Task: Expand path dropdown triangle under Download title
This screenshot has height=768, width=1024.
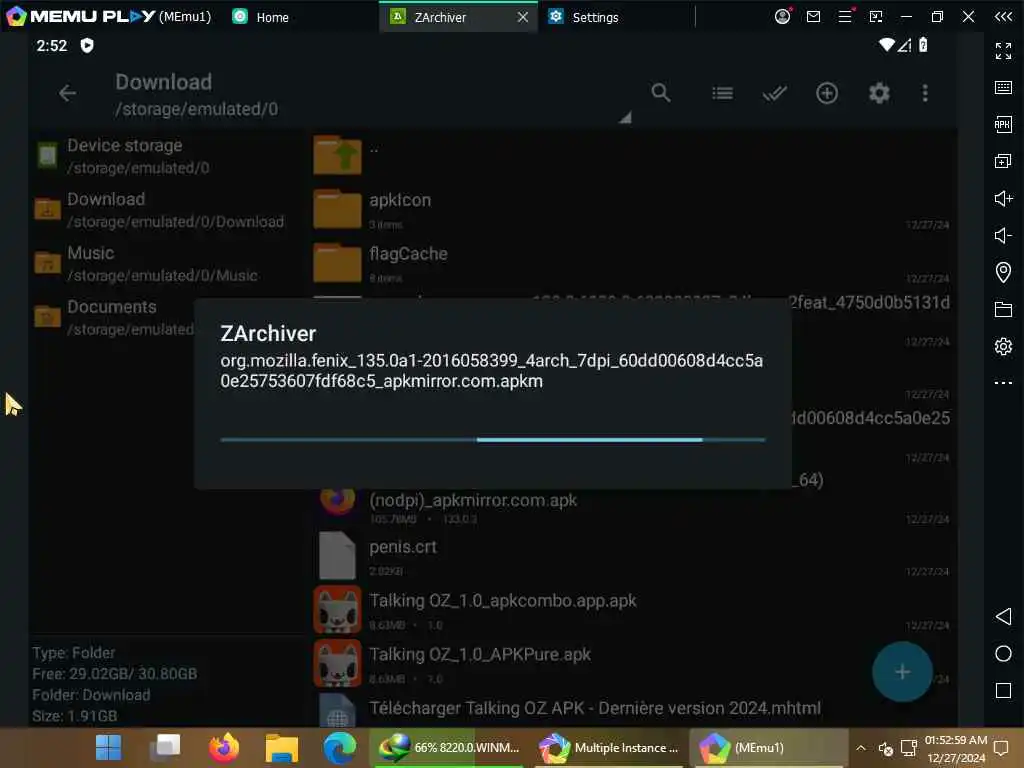Action: 626,118
